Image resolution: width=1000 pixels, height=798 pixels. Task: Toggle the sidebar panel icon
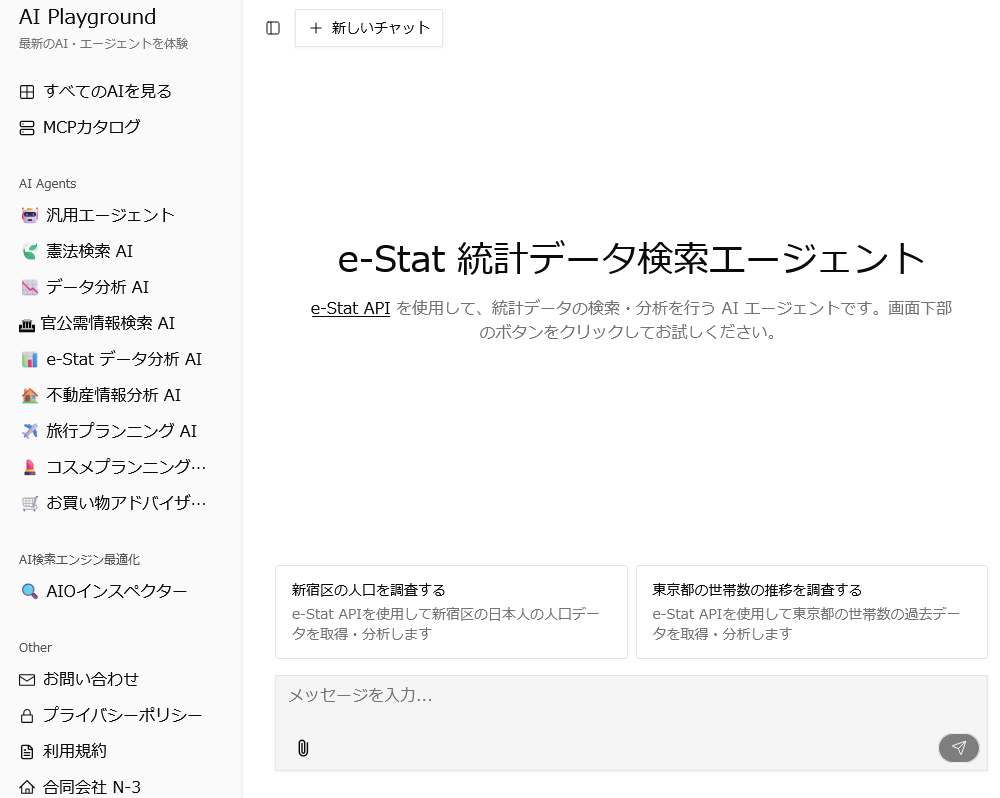(273, 28)
